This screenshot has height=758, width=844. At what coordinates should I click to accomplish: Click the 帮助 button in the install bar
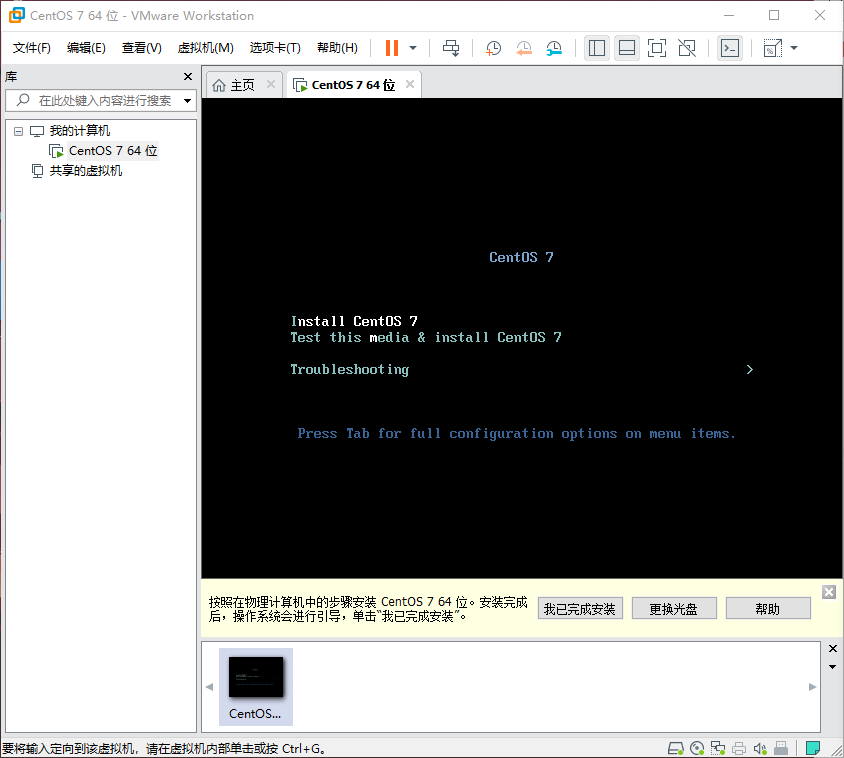tap(768, 609)
